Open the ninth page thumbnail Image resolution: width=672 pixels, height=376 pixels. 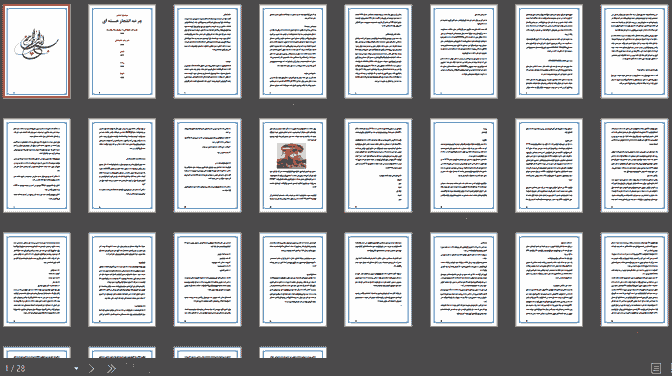point(37,165)
